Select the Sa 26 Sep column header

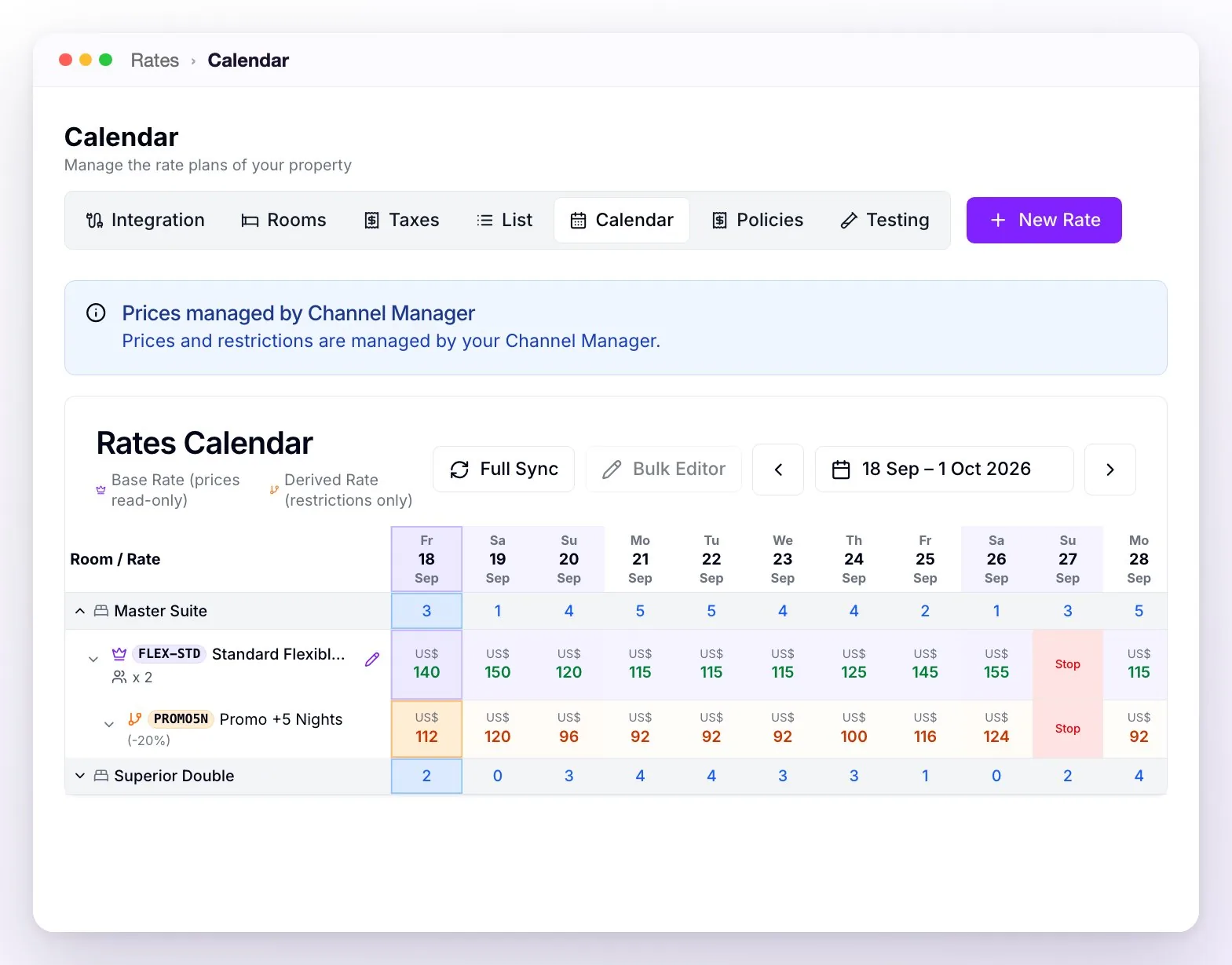[996, 559]
